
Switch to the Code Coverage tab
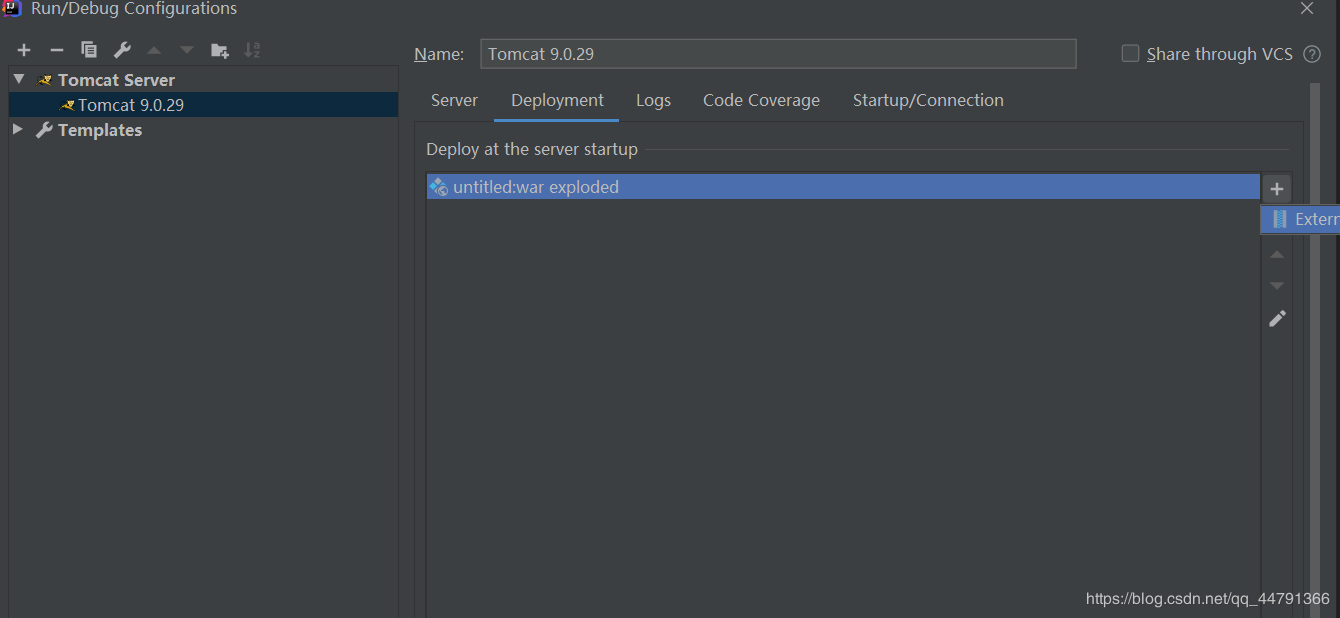pos(761,100)
